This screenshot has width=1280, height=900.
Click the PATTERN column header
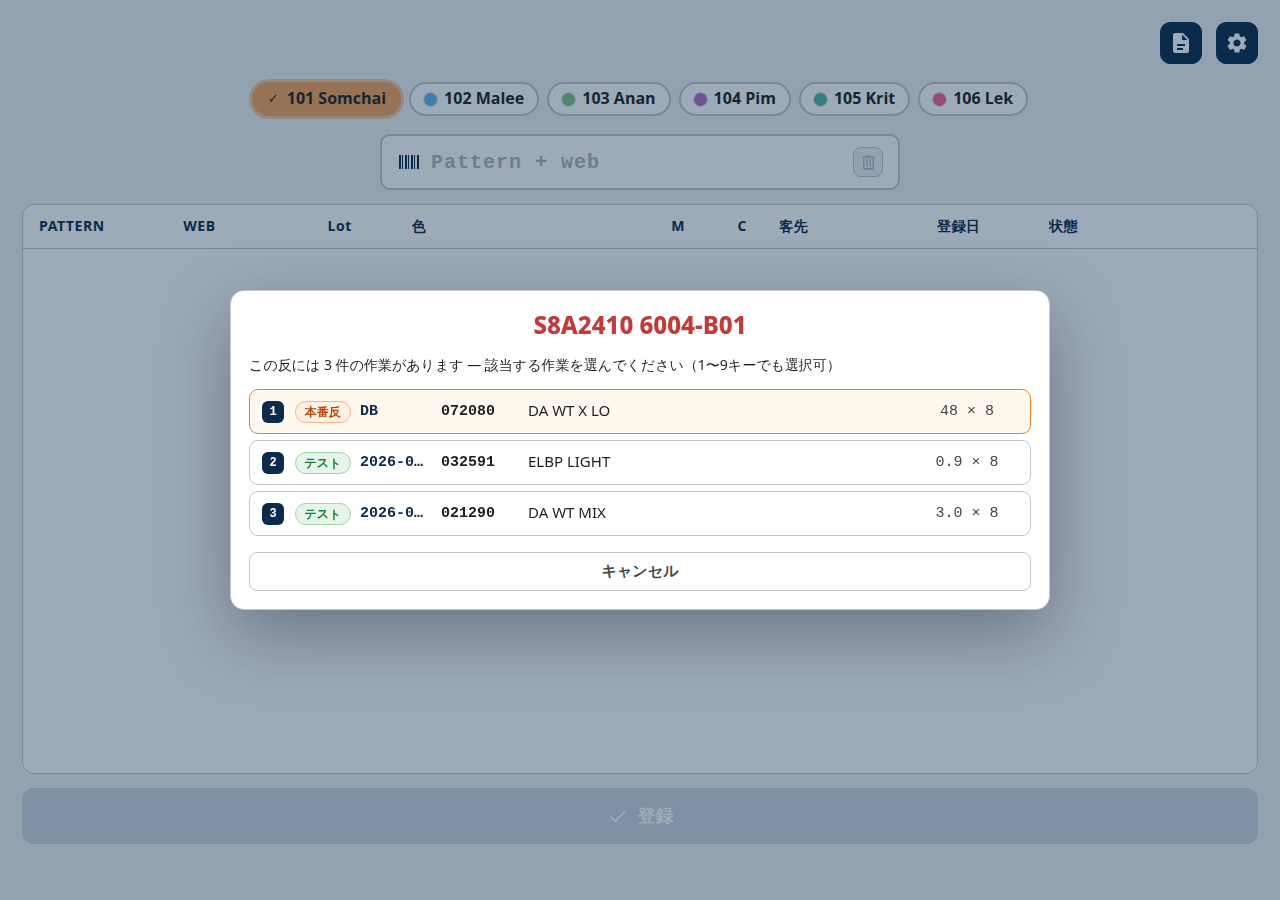point(72,226)
